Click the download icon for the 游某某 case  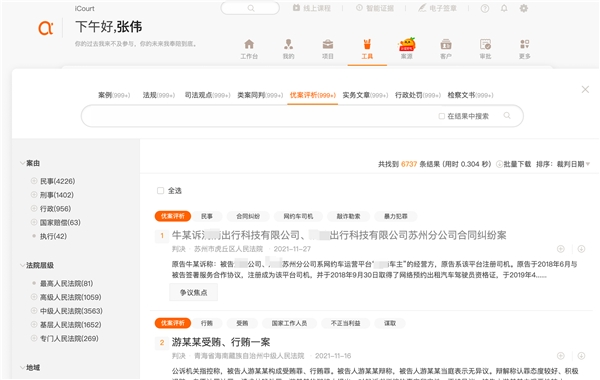coord(581,356)
